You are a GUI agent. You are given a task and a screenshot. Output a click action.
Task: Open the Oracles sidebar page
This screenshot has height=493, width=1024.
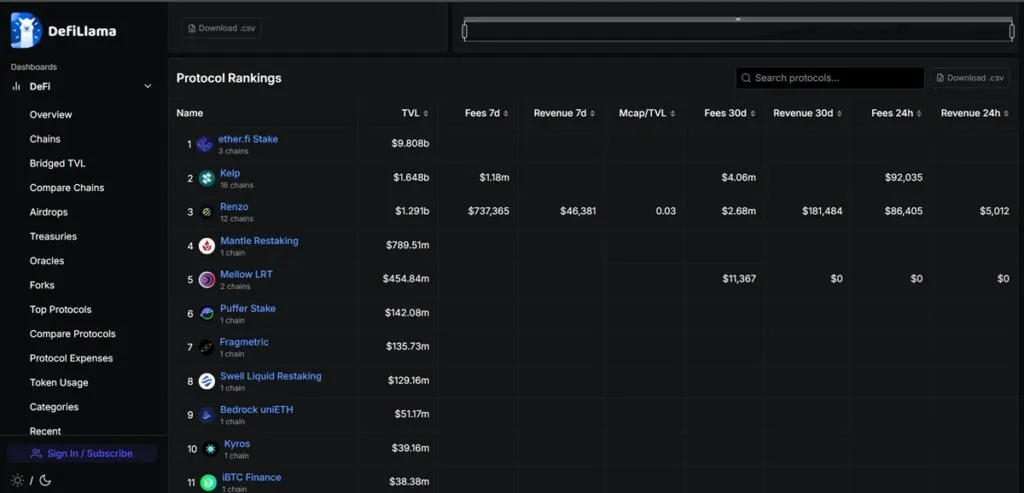47,261
